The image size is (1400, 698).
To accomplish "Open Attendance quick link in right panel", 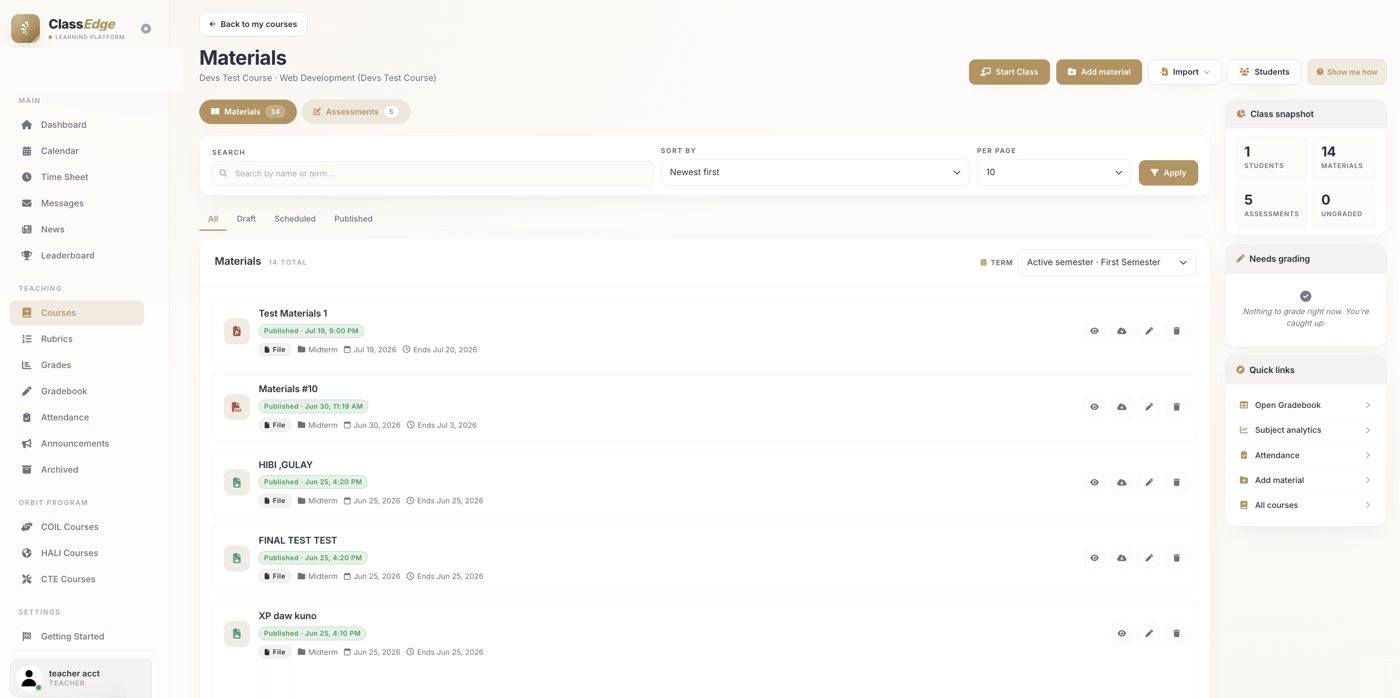I will (x=1305, y=455).
